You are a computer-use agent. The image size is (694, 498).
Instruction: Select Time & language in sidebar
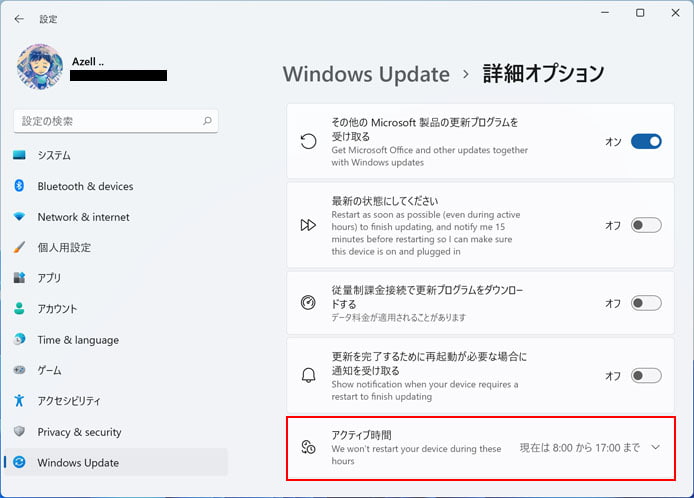(116, 340)
